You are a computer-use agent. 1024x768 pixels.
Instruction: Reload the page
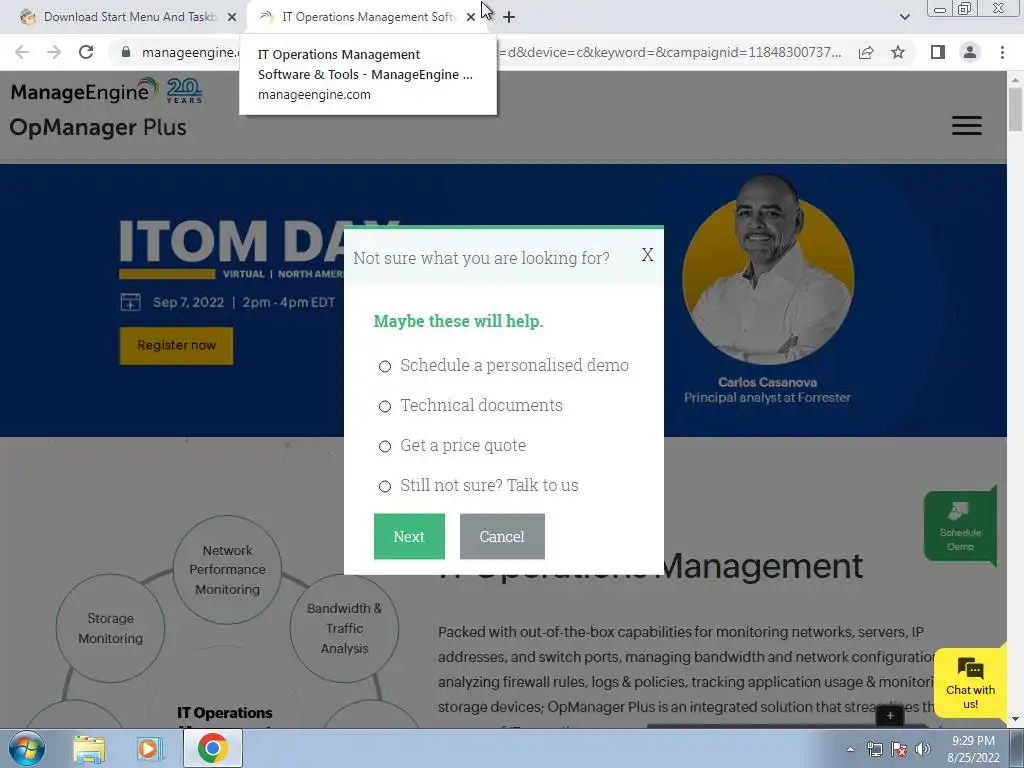pyautogui.click(x=86, y=52)
